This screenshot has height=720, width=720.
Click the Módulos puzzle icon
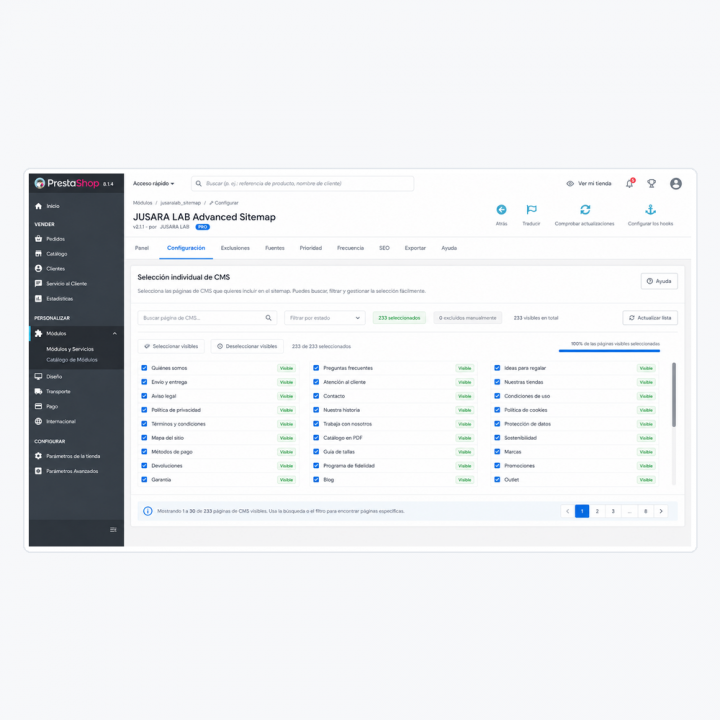[x=39, y=333]
